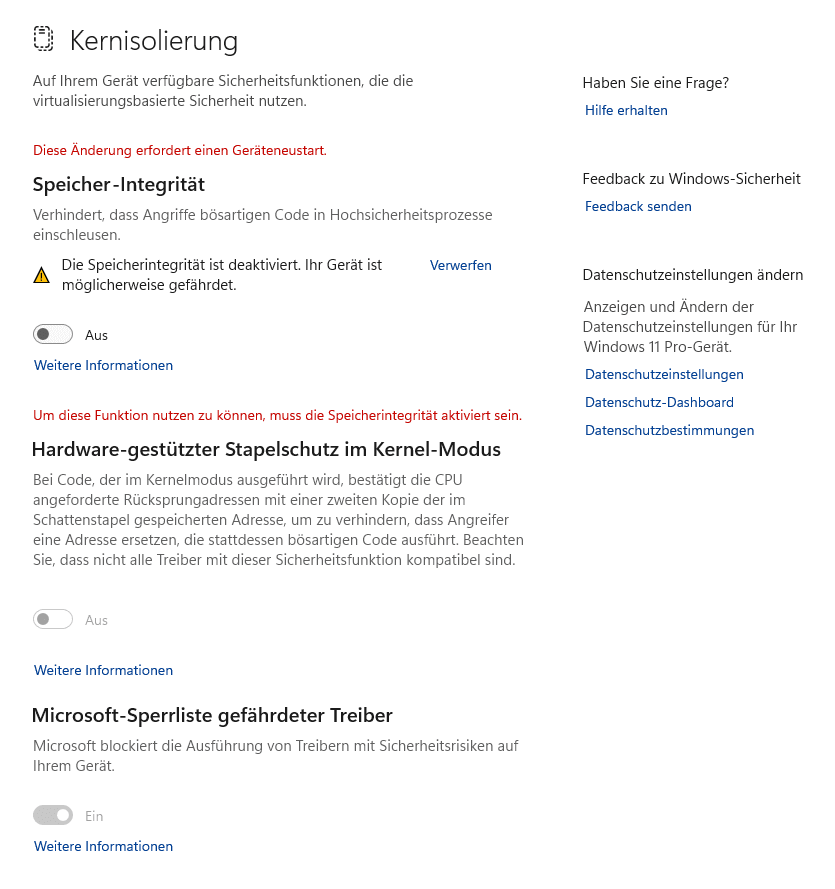Toggle Hardware-gestützter Stapelschutz switch
This screenshot has height=889, width=835.
coord(53,620)
